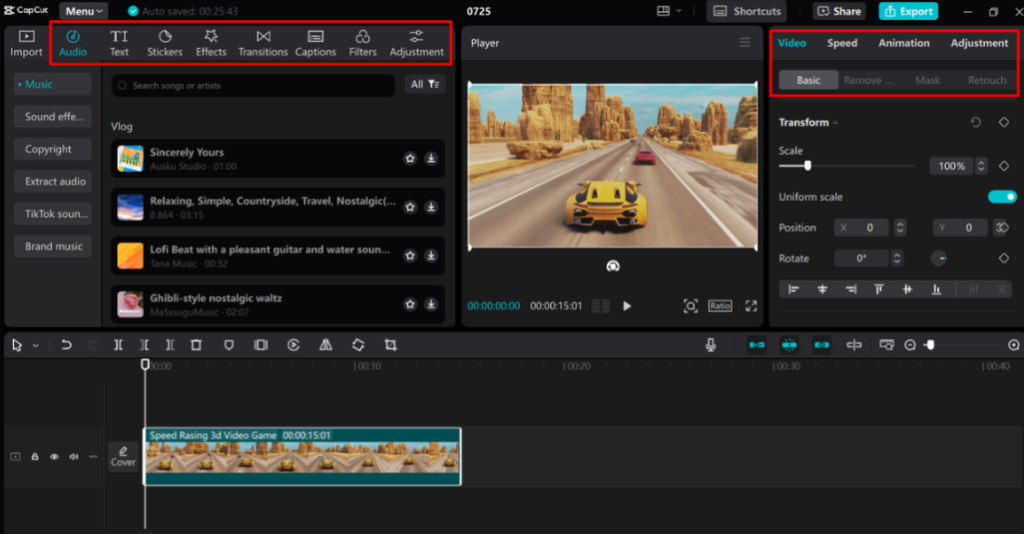Switch to the right-panel Adjustment tab

point(979,43)
